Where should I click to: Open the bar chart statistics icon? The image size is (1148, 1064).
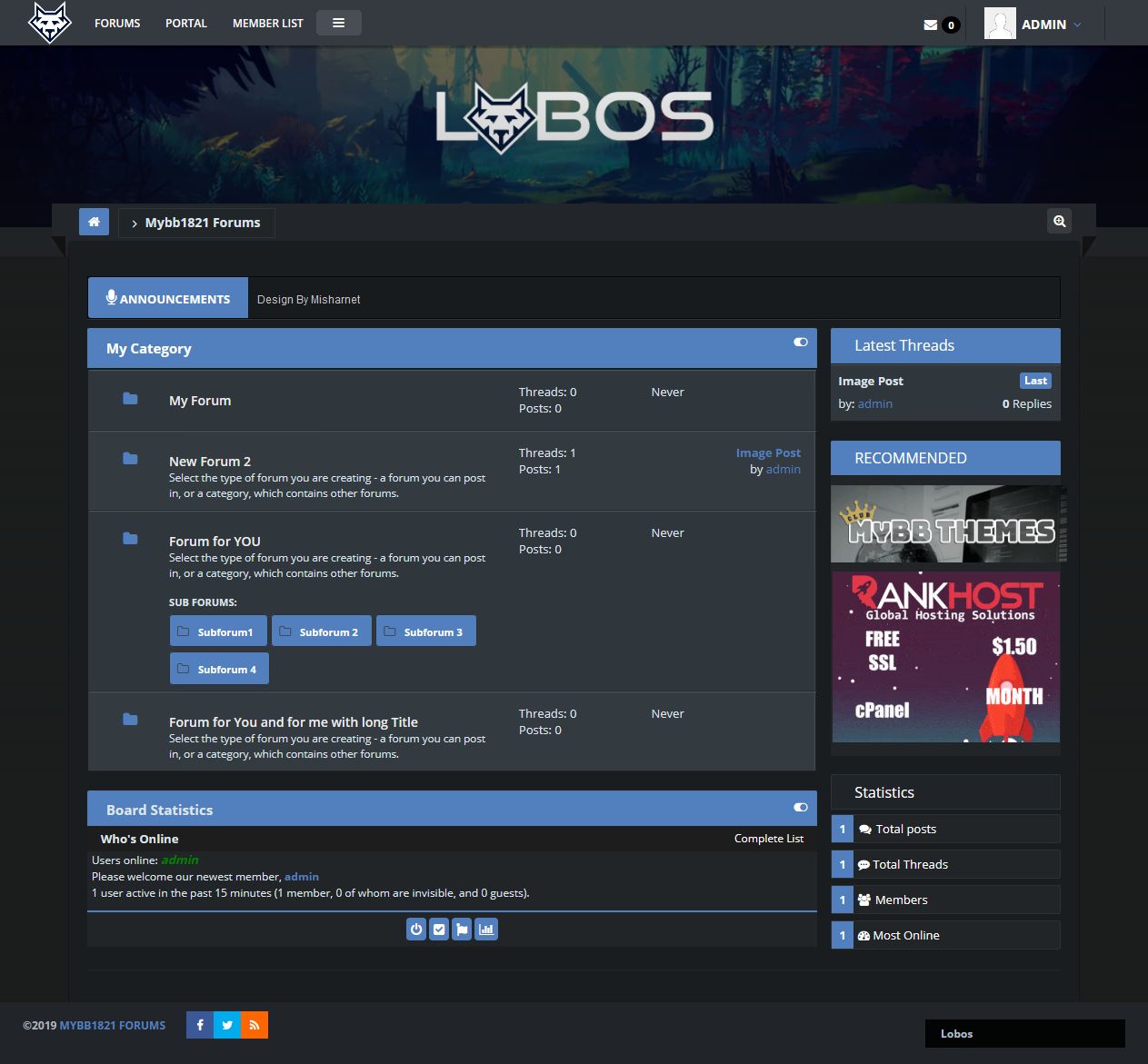point(486,929)
